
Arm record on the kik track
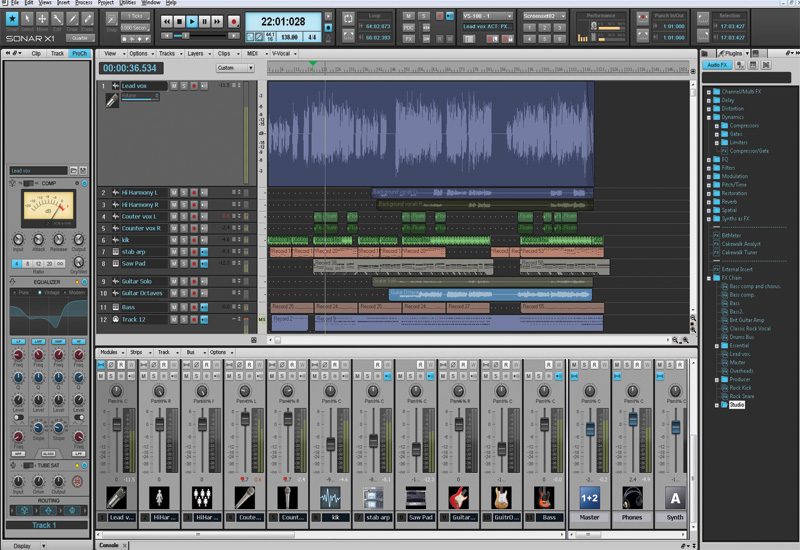pyautogui.click(x=194, y=240)
